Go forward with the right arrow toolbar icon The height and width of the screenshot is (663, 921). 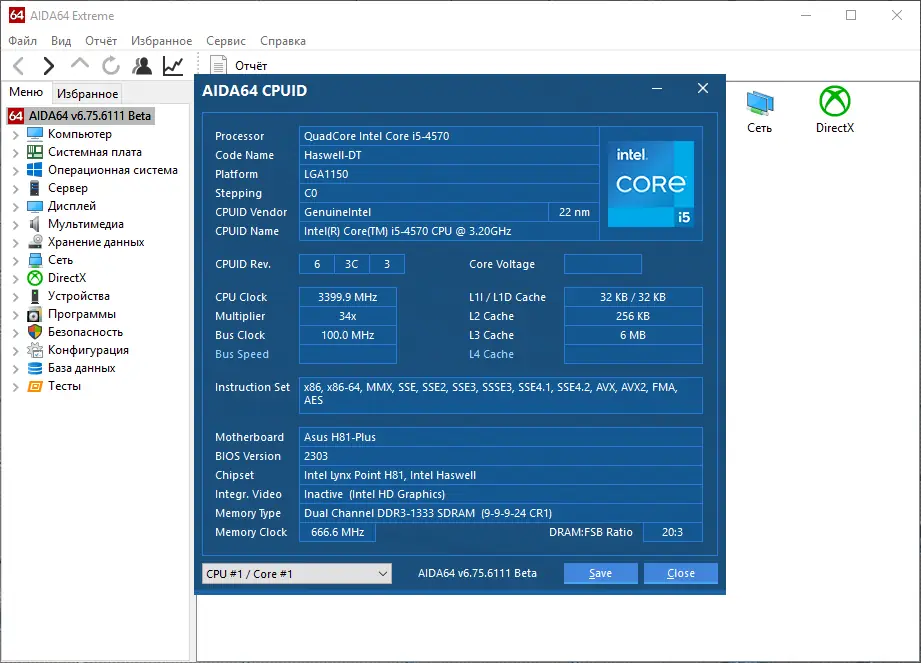click(49, 66)
